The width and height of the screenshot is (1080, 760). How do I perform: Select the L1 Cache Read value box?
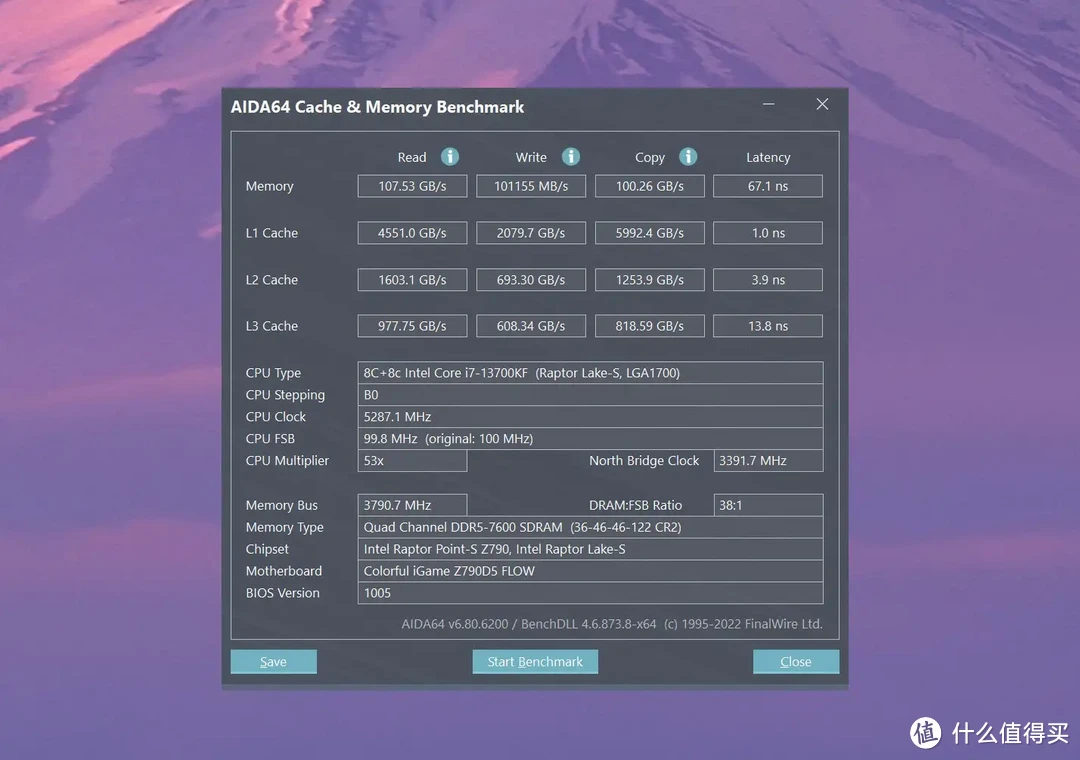[x=412, y=233]
